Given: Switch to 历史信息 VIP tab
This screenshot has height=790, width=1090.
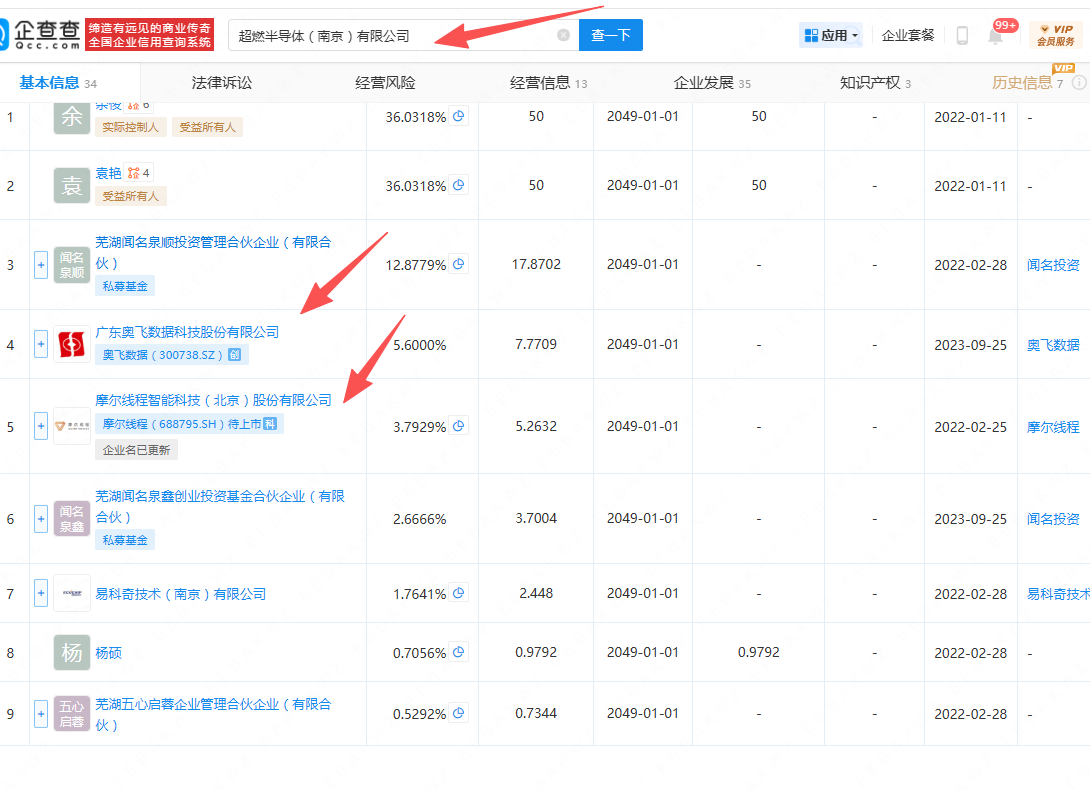Looking at the screenshot, I should 1027,83.
